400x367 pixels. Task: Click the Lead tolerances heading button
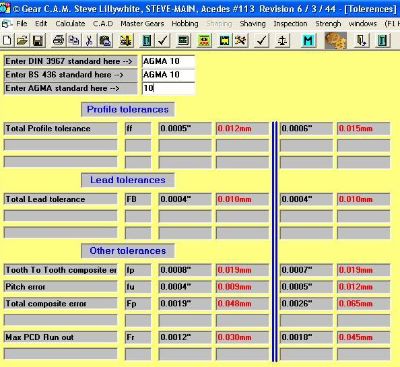(x=128, y=180)
